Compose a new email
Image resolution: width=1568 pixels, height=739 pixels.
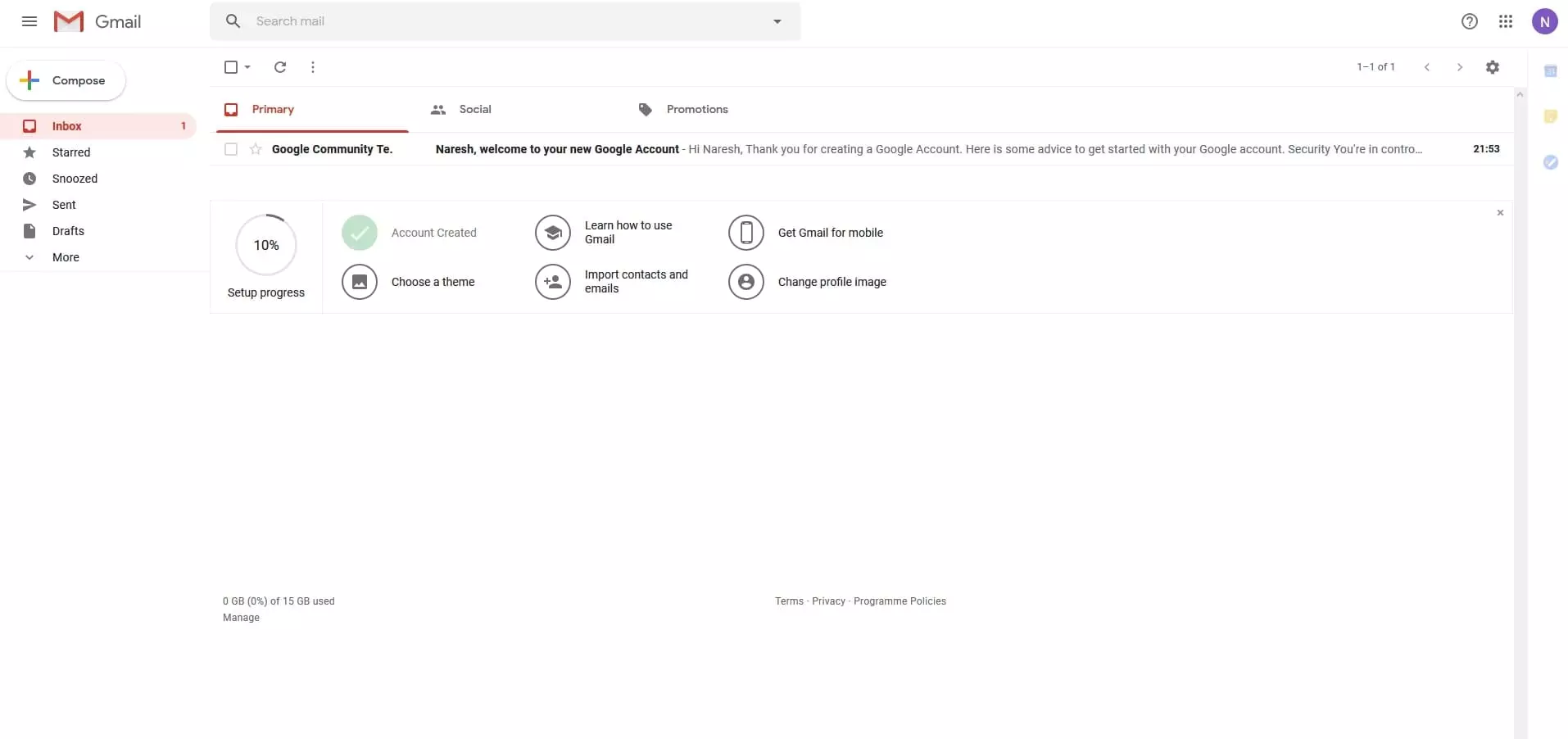66,80
